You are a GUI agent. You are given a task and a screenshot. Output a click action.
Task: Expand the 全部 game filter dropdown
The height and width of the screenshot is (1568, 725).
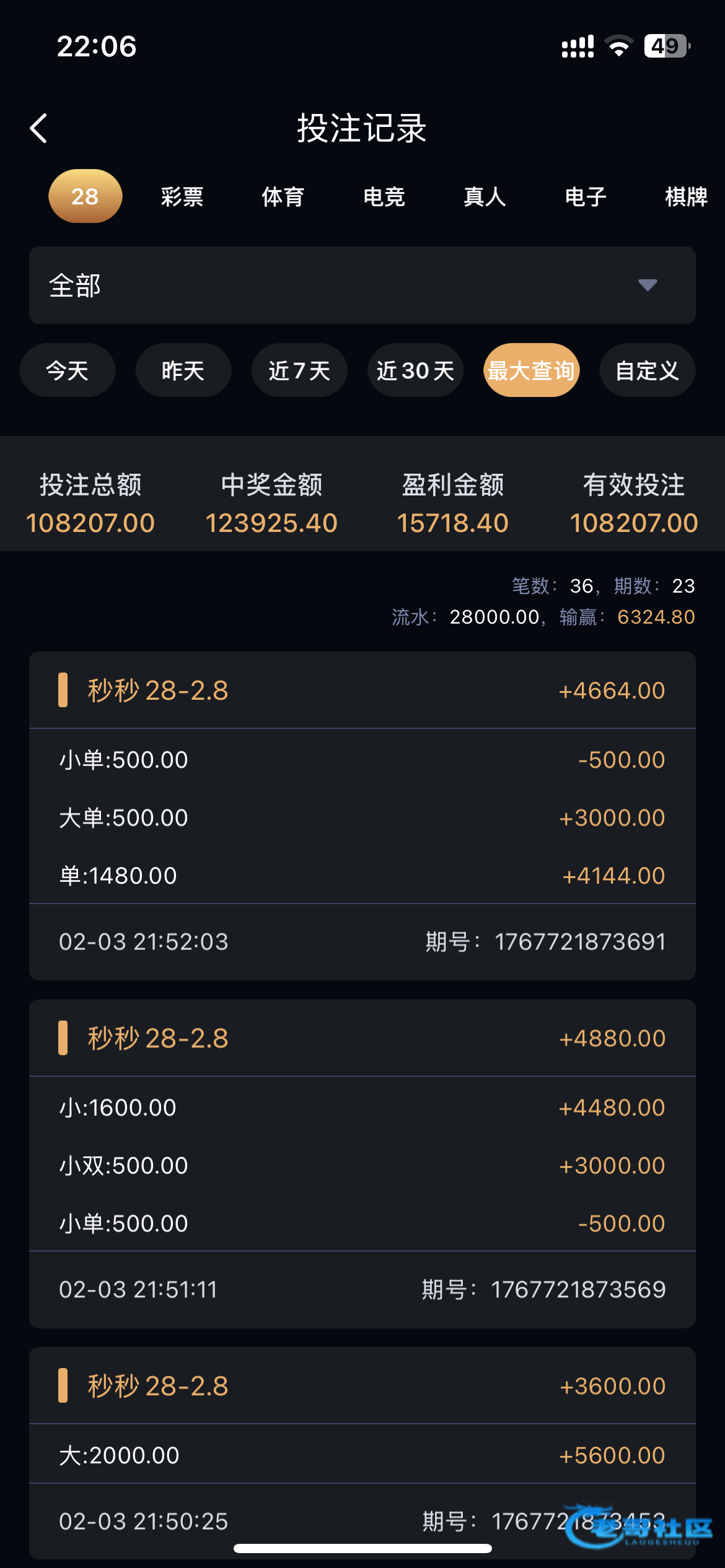point(362,285)
